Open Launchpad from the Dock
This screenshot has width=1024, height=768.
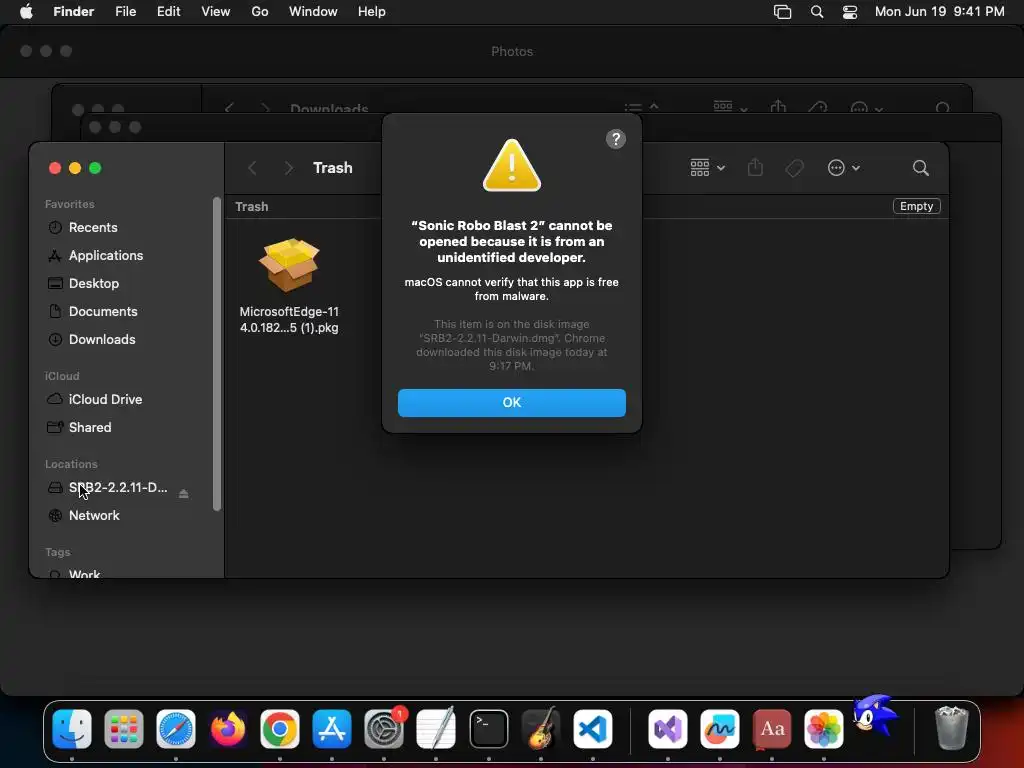123,729
